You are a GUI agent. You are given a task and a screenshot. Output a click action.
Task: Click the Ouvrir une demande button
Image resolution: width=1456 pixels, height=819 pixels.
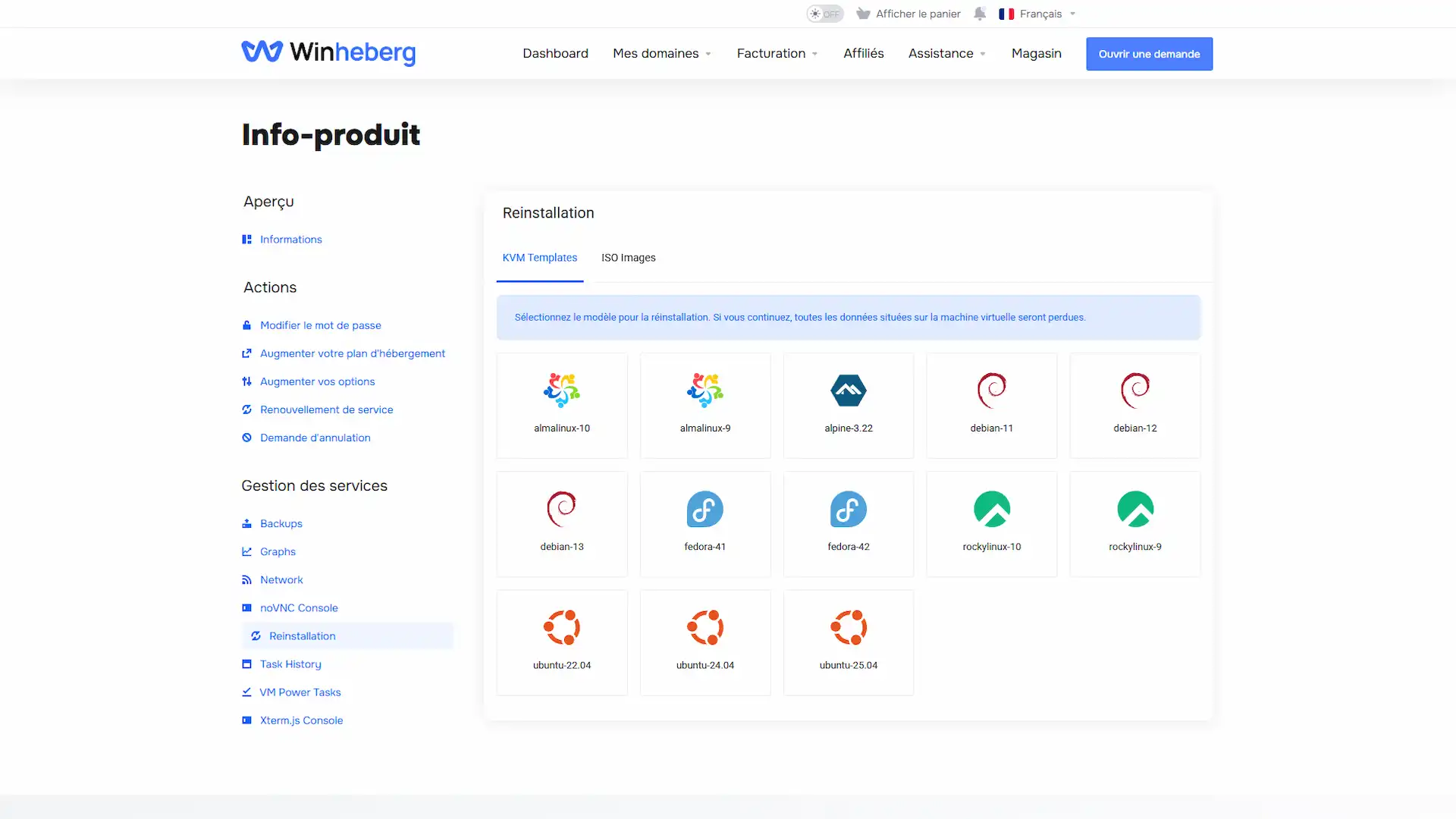pos(1149,54)
